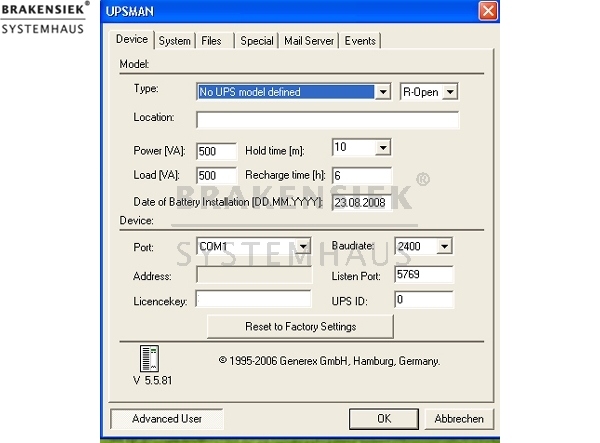Switch to the Events tab
The height and width of the screenshot is (443, 600).
pos(360,41)
